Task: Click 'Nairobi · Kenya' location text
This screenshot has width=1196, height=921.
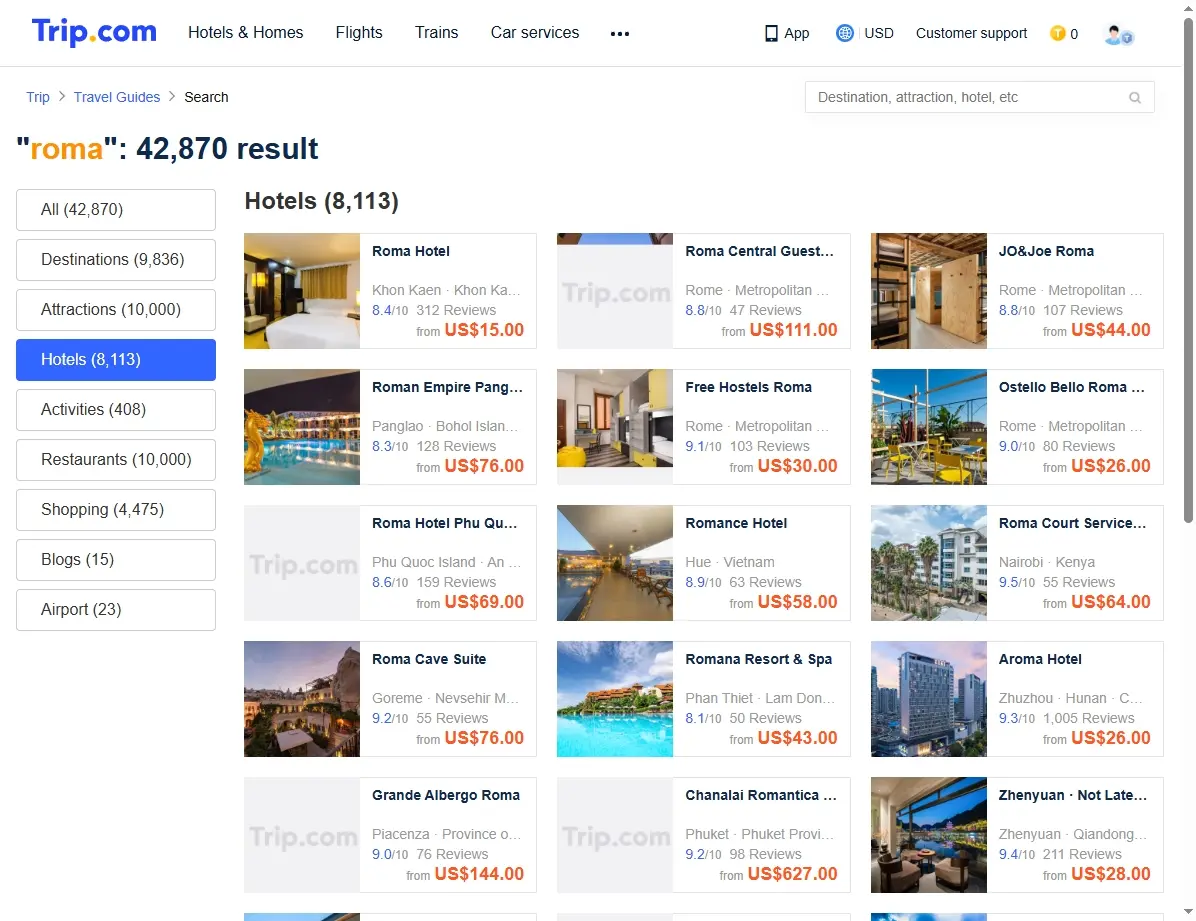Action: click(x=1046, y=562)
